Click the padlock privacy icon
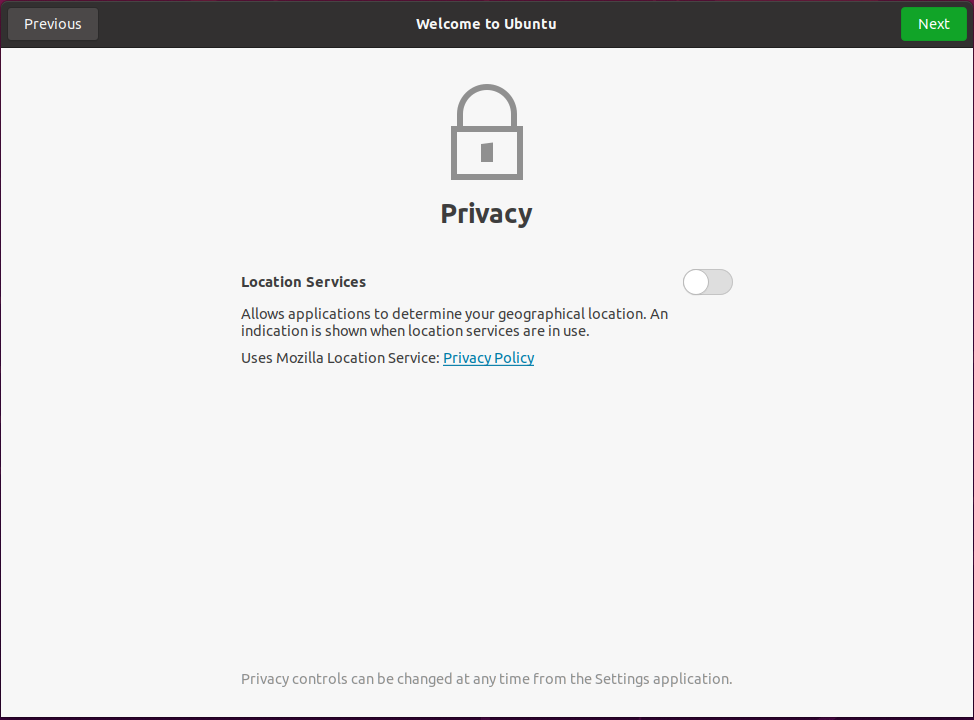This screenshot has height=720, width=974. [486, 132]
